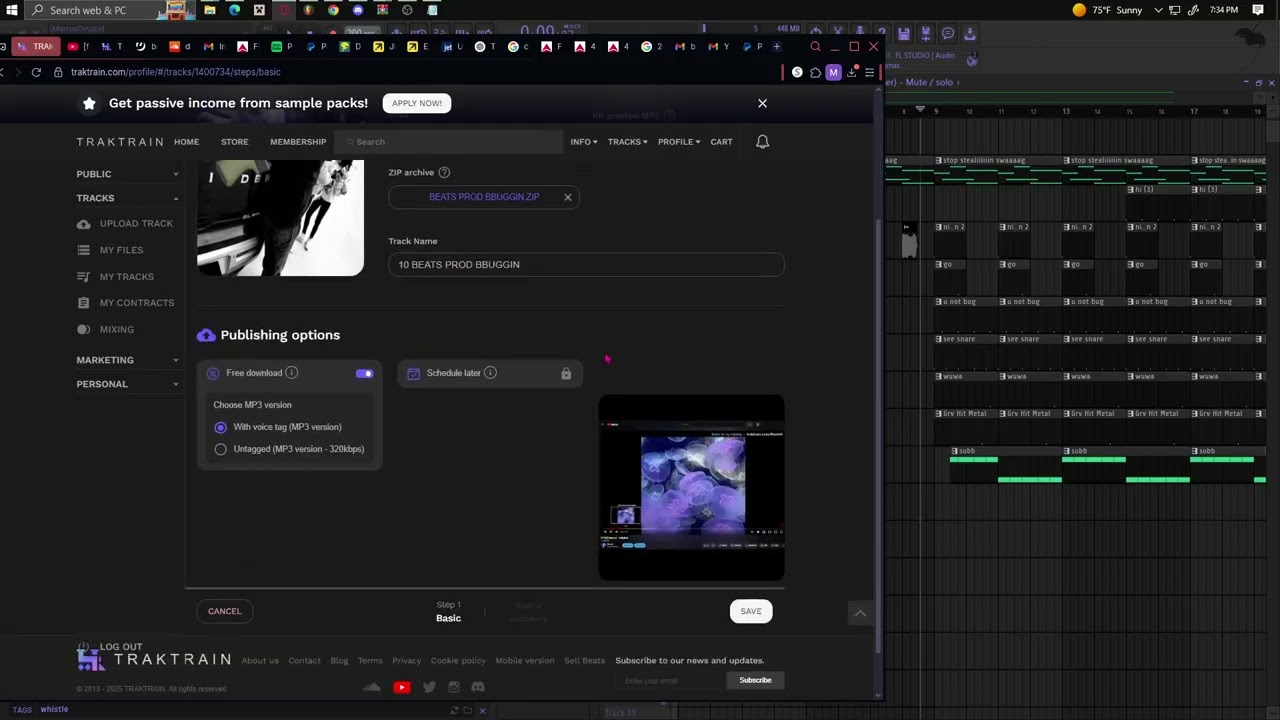Collapse the Tracks sidebar section
This screenshot has width=1280, height=720.
(x=128, y=198)
